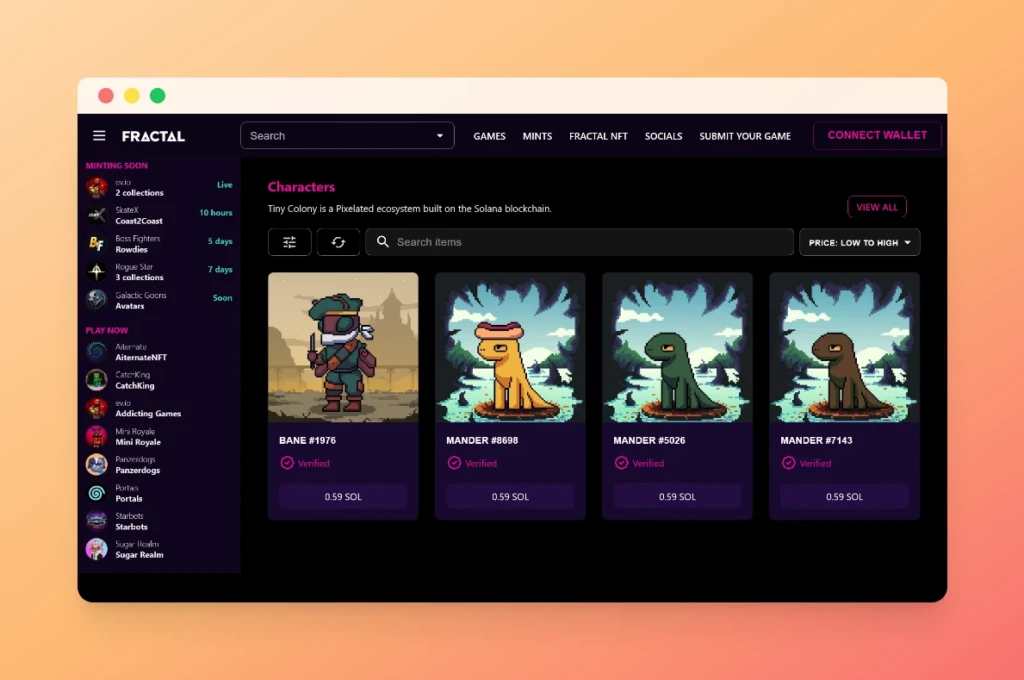Click the CatchKing game icon

pos(97,380)
